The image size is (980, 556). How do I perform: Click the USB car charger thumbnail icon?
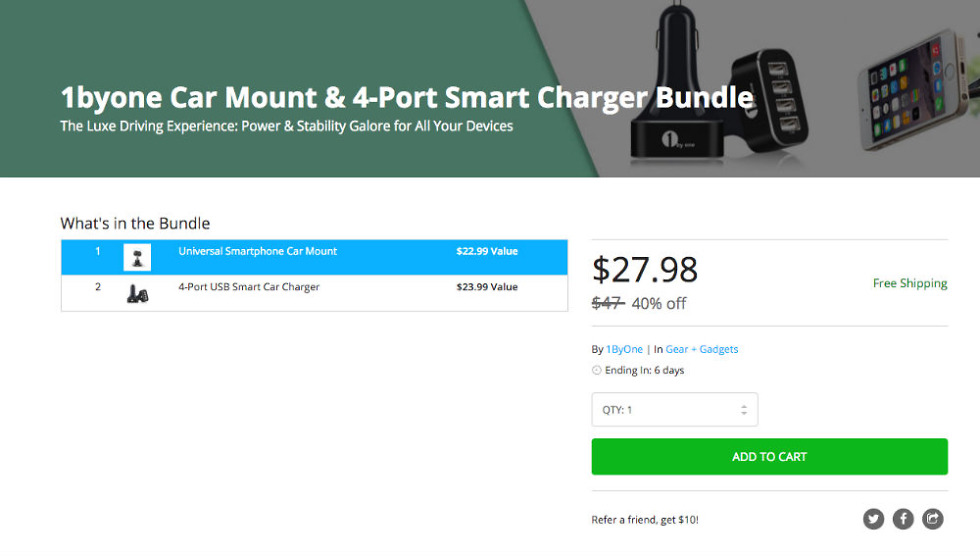tap(137, 293)
